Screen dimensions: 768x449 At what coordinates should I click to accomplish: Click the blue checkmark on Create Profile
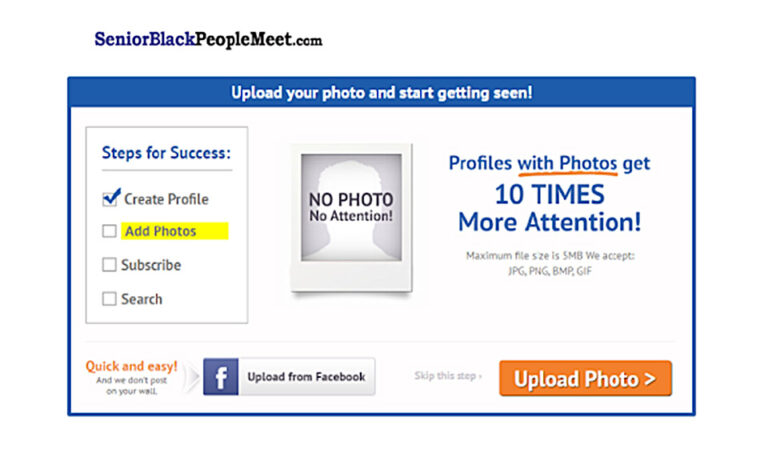coord(111,197)
